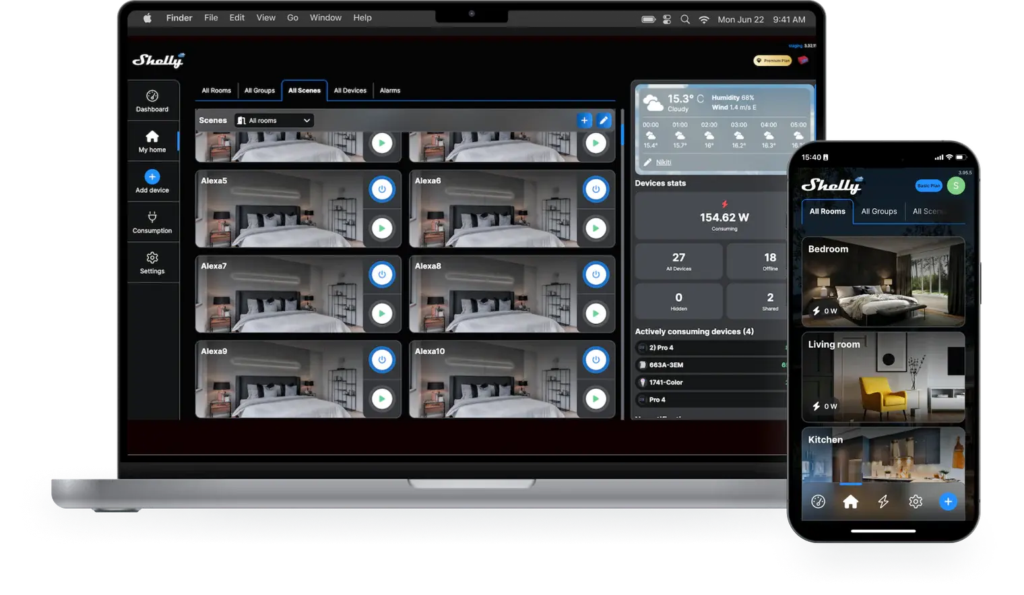The width and height of the screenshot is (1024, 595).
Task: Open the All rooms dropdown filter
Action: coord(273,120)
